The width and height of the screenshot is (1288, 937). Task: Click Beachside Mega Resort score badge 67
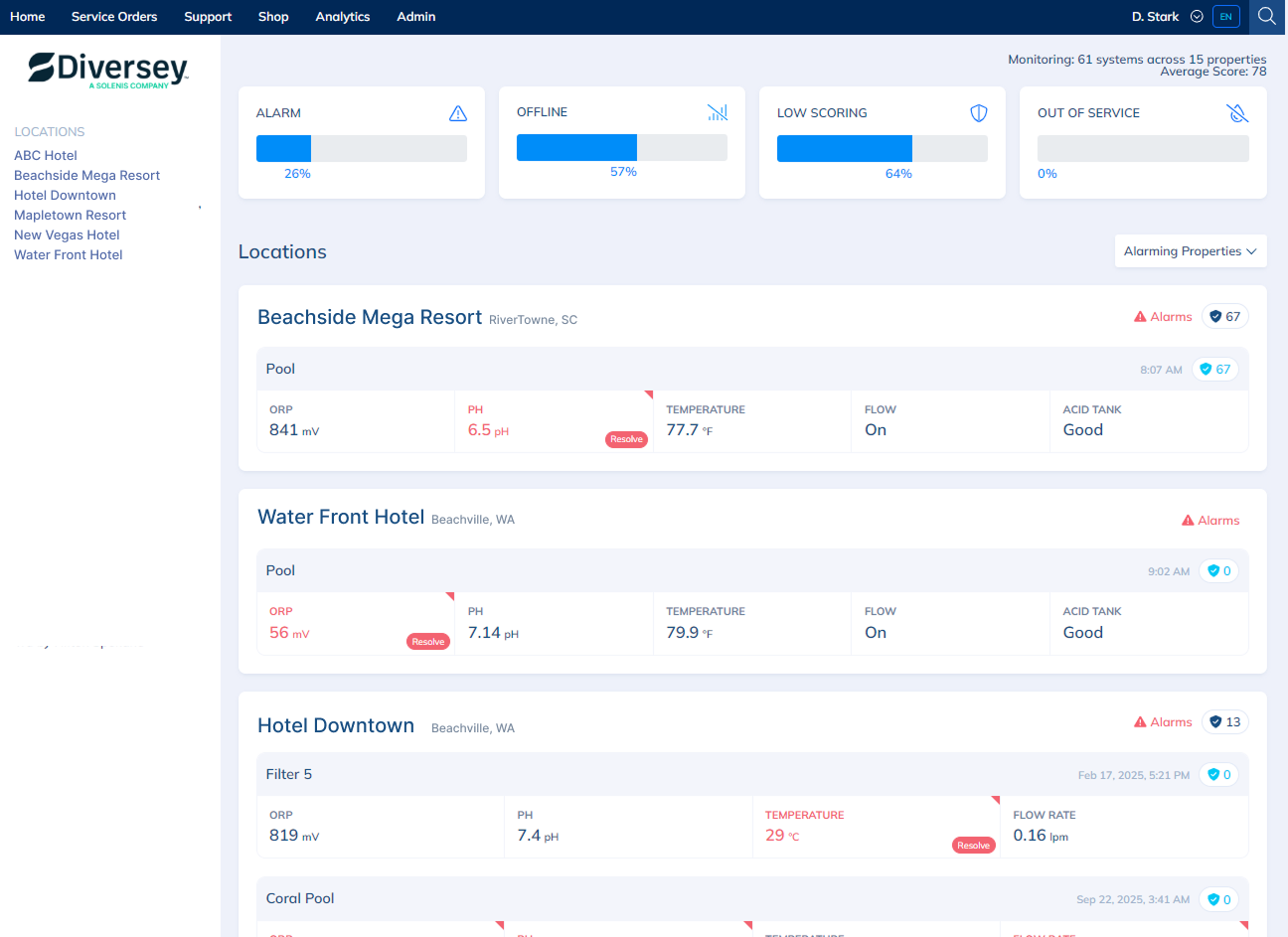[1224, 317]
